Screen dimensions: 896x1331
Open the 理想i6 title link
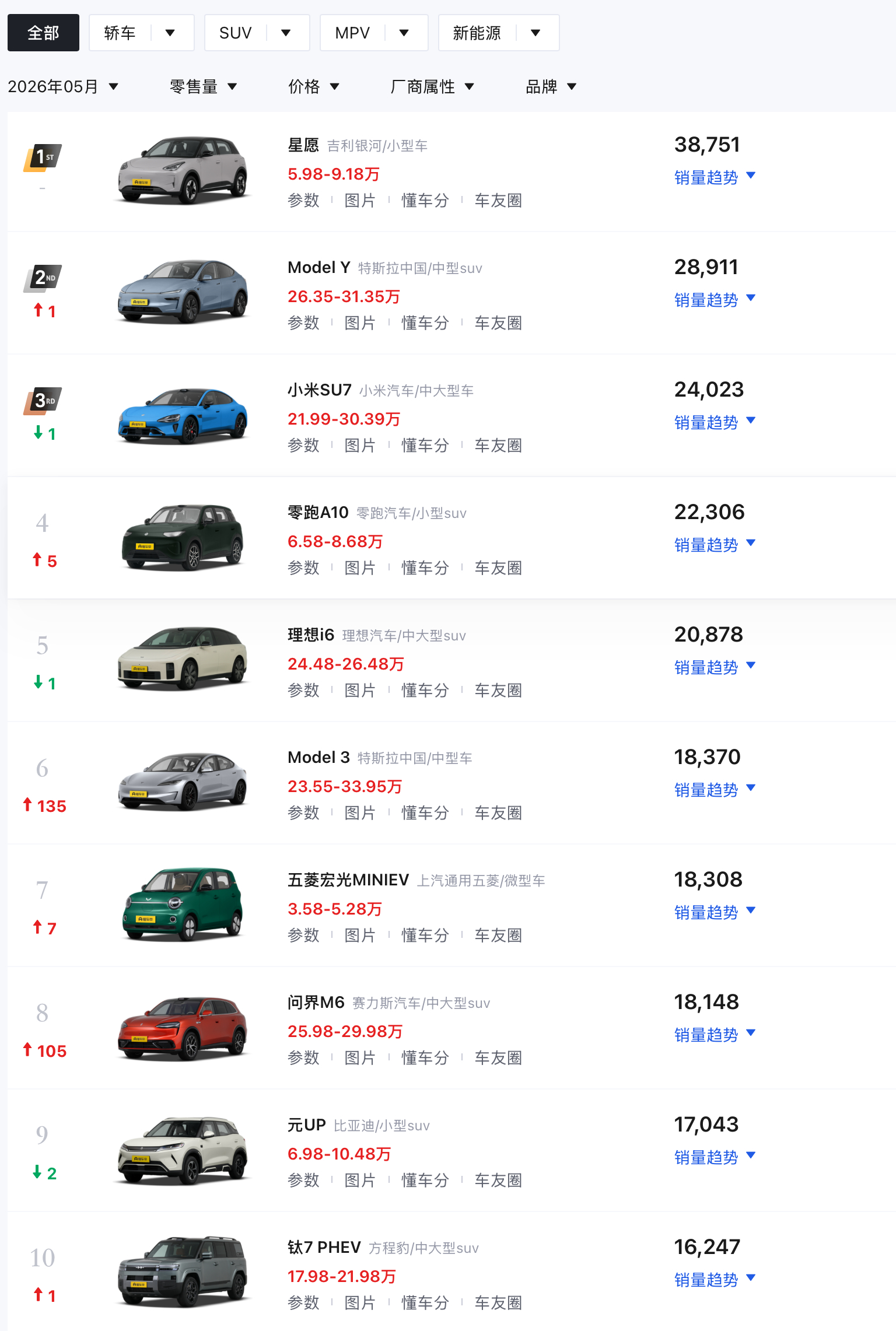[311, 635]
